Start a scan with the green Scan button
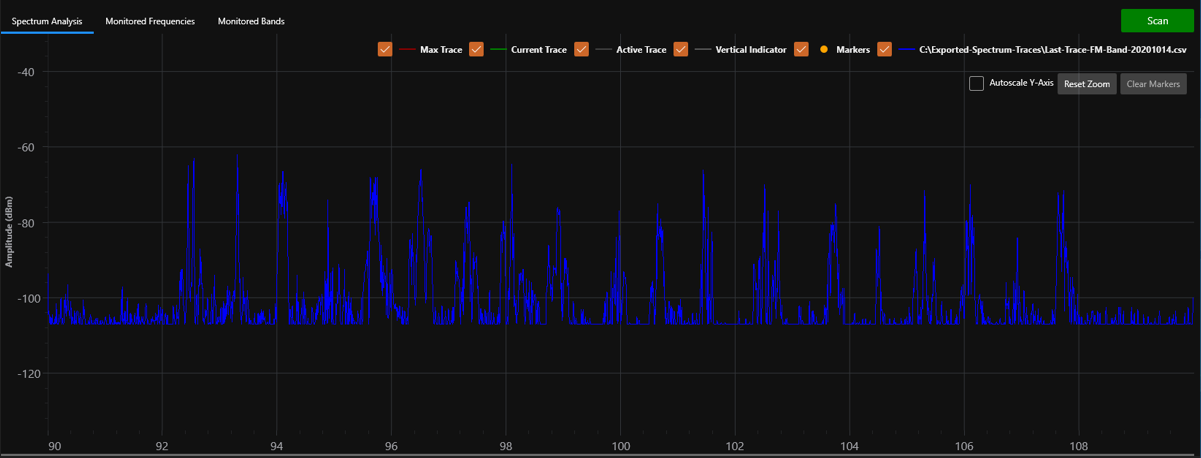This screenshot has height=458, width=1201. click(1157, 21)
